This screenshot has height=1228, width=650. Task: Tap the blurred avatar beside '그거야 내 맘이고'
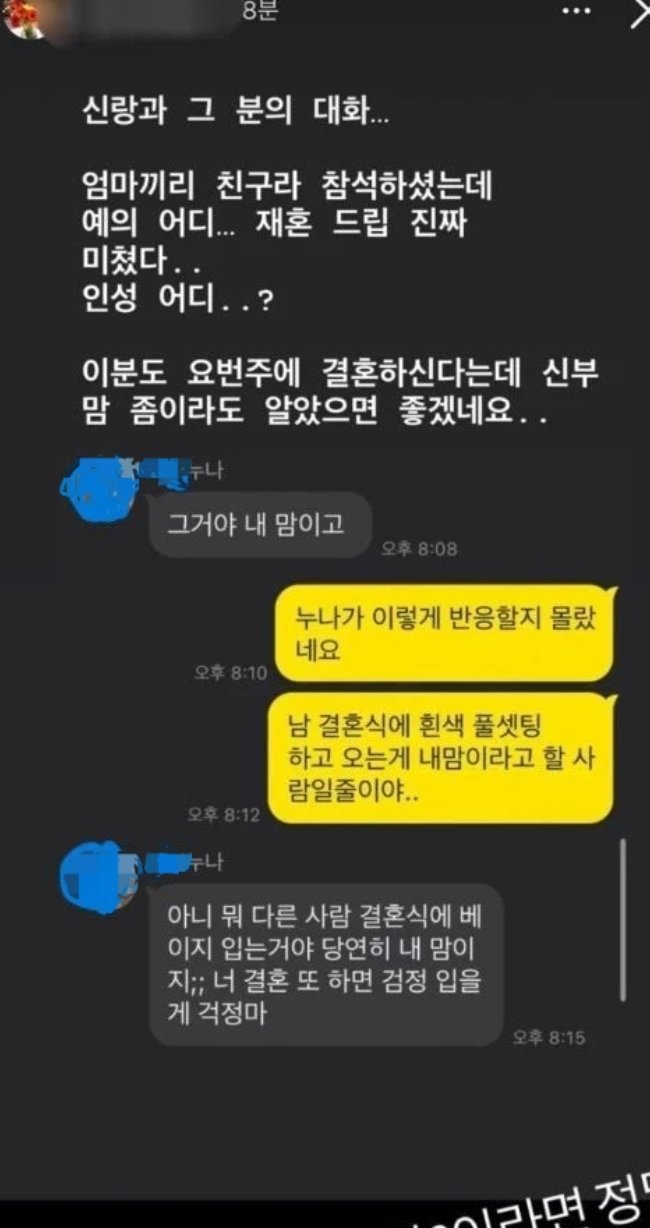point(97,490)
